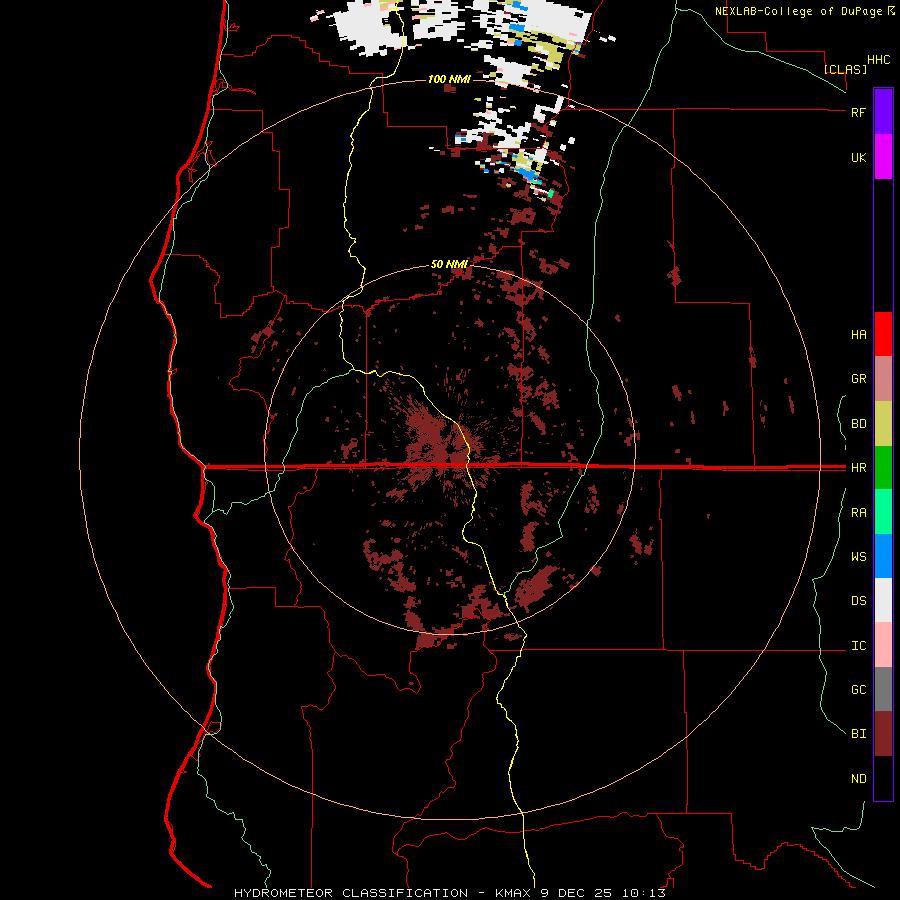Click the NEXLAB-College of DuPage text
This screenshot has height=900, width=900.
click(x=798, y=11)
